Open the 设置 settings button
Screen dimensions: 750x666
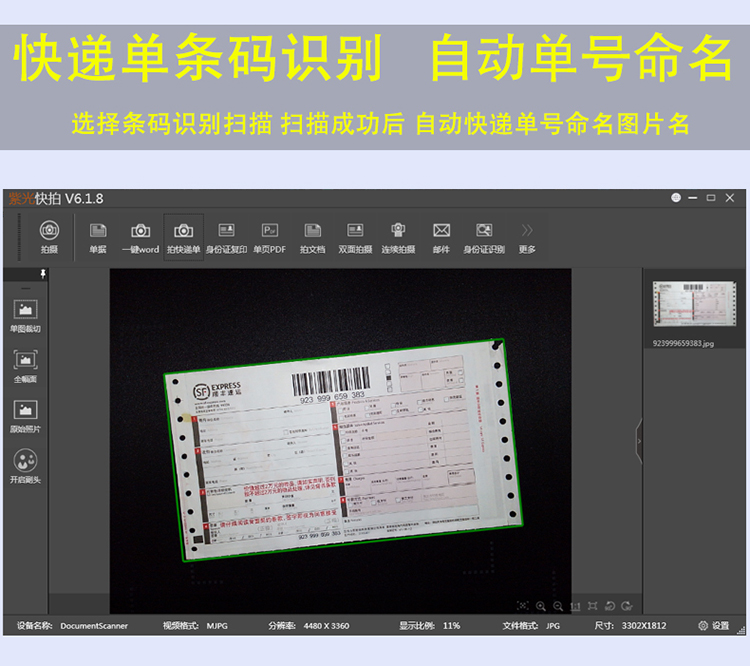pos(714,625)
